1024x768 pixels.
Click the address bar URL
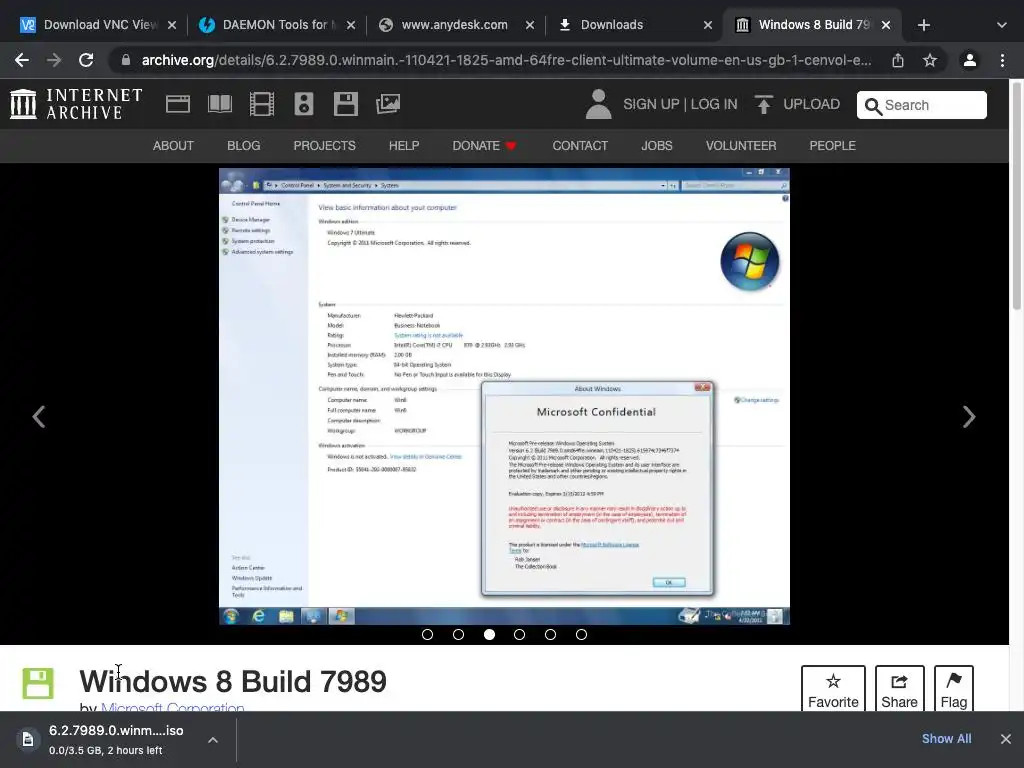point(506,60)
